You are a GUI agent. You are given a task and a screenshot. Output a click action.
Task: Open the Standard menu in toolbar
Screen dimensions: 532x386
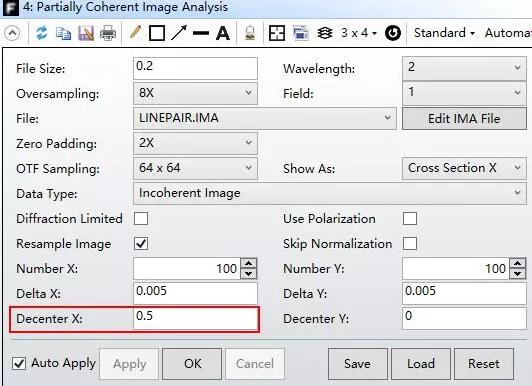[x=444, y=33]
